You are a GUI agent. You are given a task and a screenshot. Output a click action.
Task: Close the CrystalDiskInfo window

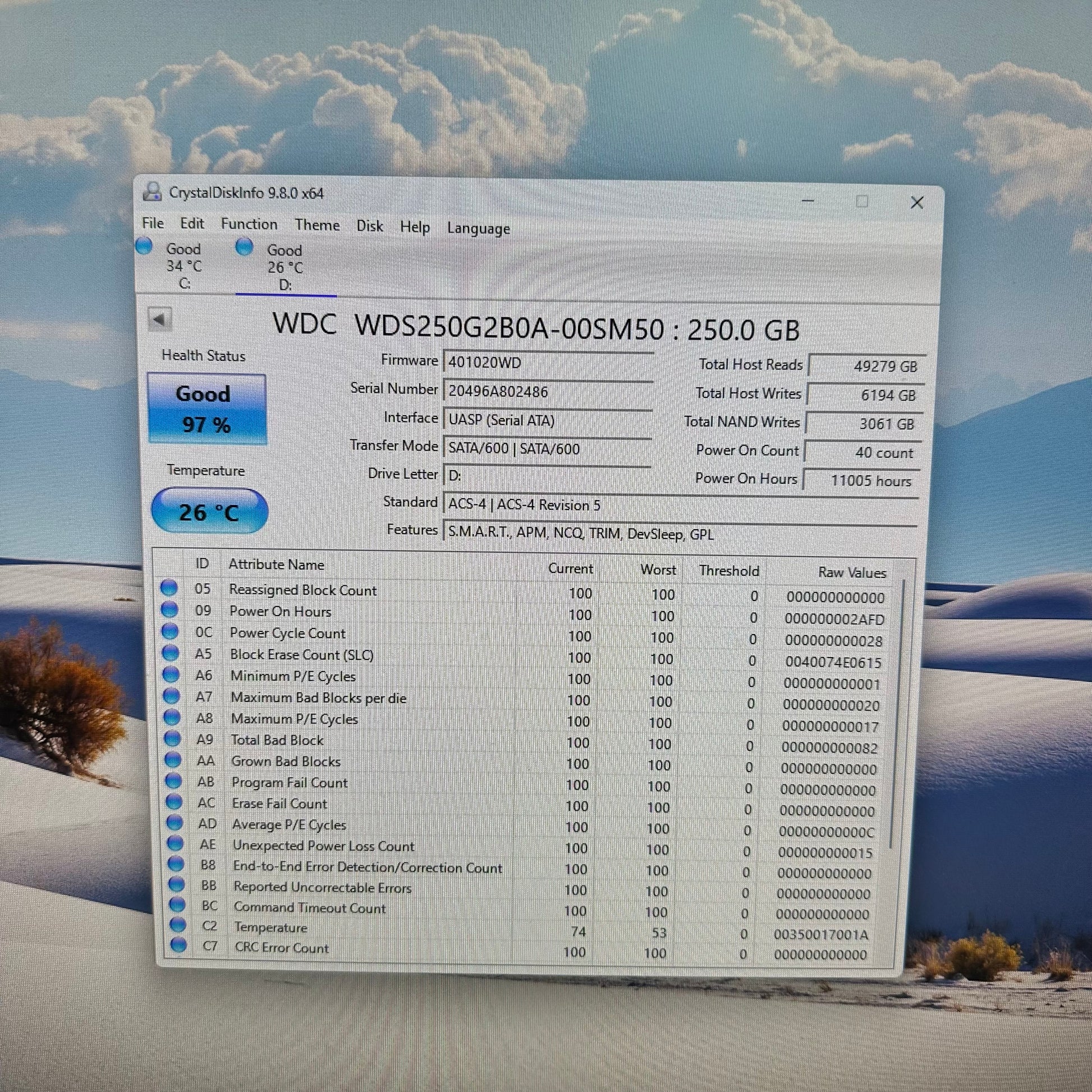[917, 203]
